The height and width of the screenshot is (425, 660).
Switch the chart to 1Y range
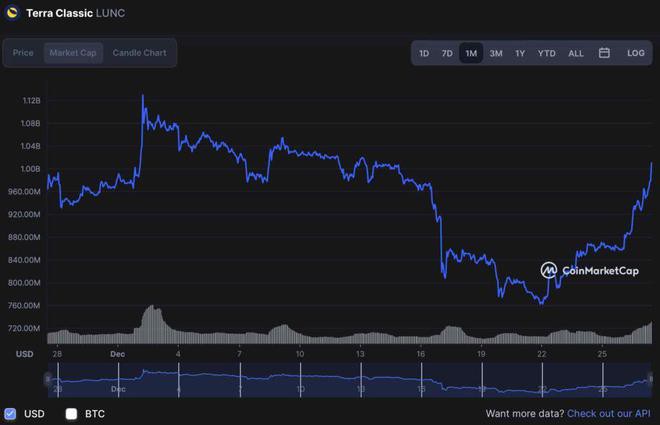pyautogui.click(x=520, y=53)
